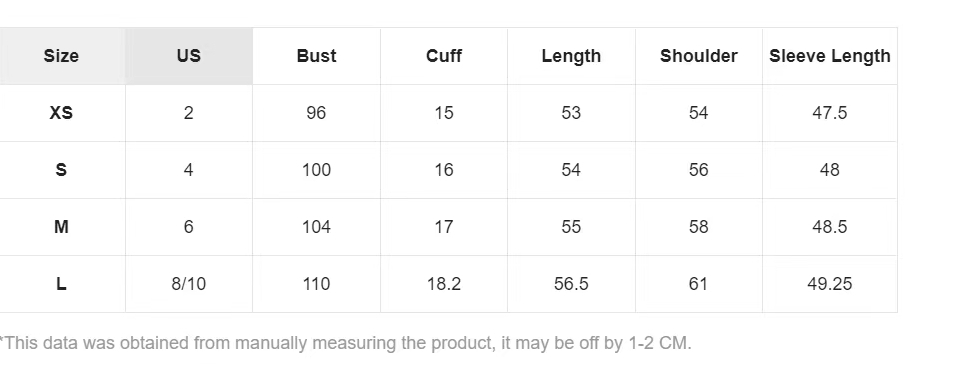Click the Size column header
Viewport: 965px width, 374px height.
coord(62,56)
